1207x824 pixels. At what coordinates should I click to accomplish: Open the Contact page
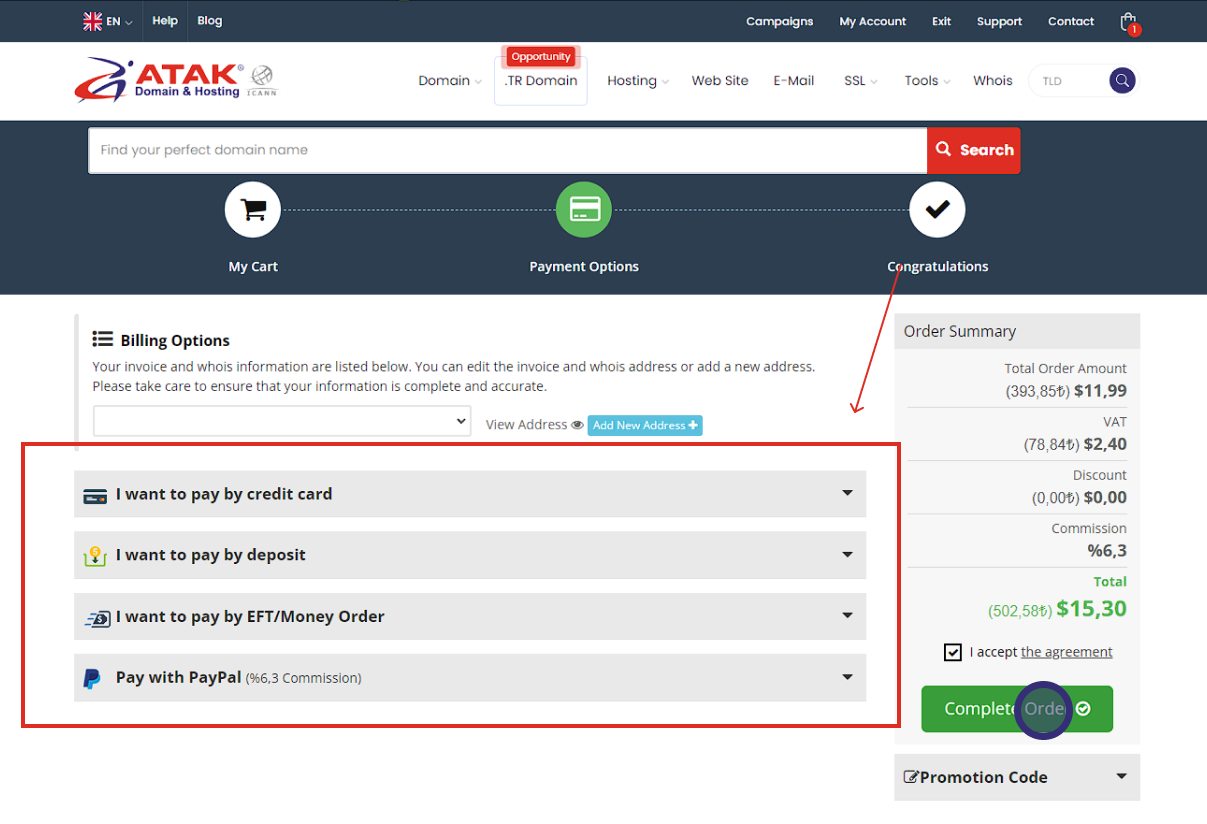1071,22
